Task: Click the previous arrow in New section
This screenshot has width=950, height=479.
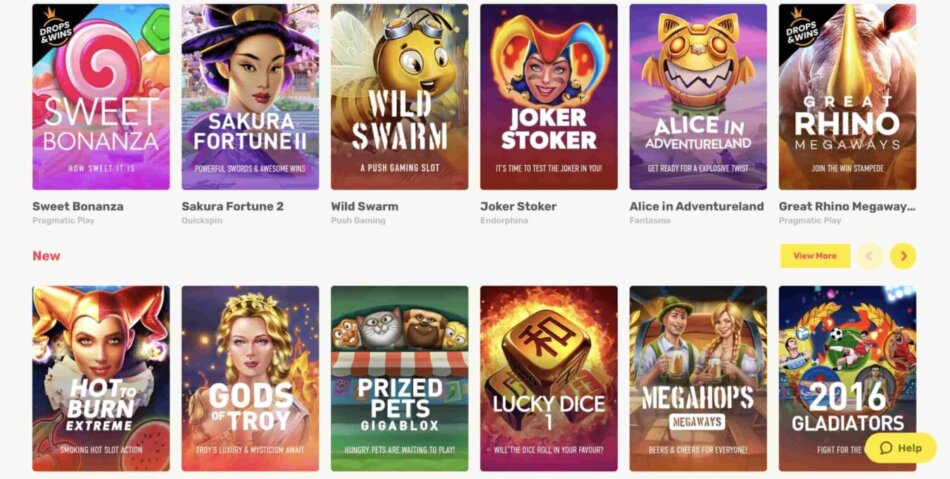Action: [x=869, y=256]
